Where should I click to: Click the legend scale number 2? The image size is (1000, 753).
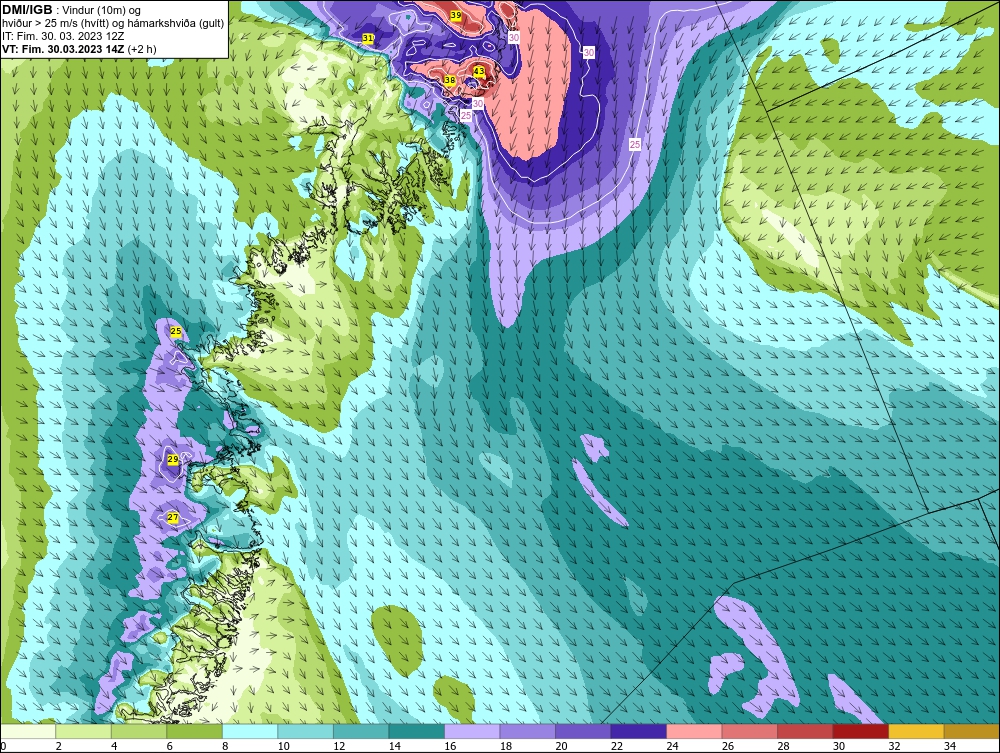click(x=59, y=746)
